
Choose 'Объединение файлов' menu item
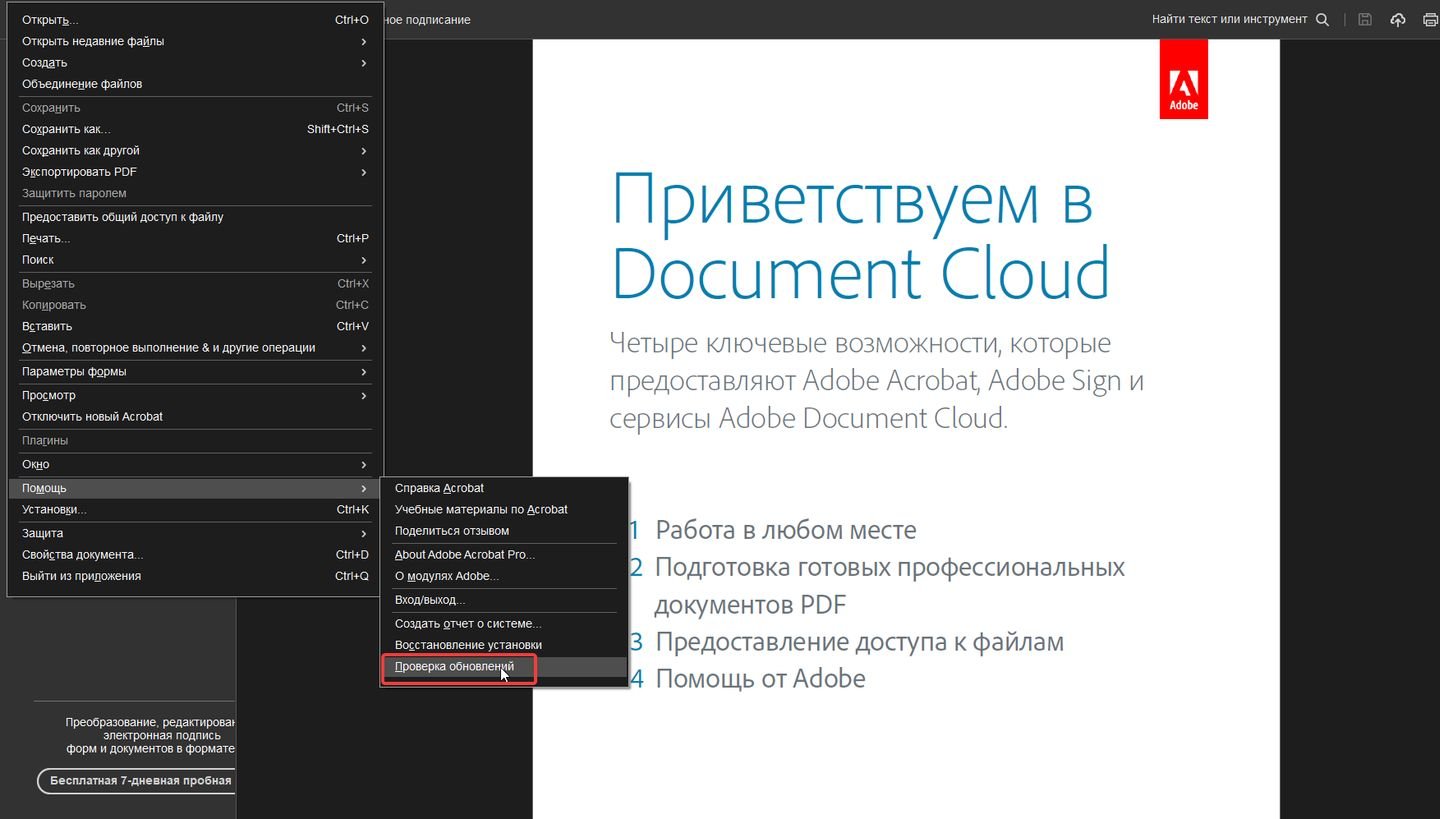click(195, 84)
